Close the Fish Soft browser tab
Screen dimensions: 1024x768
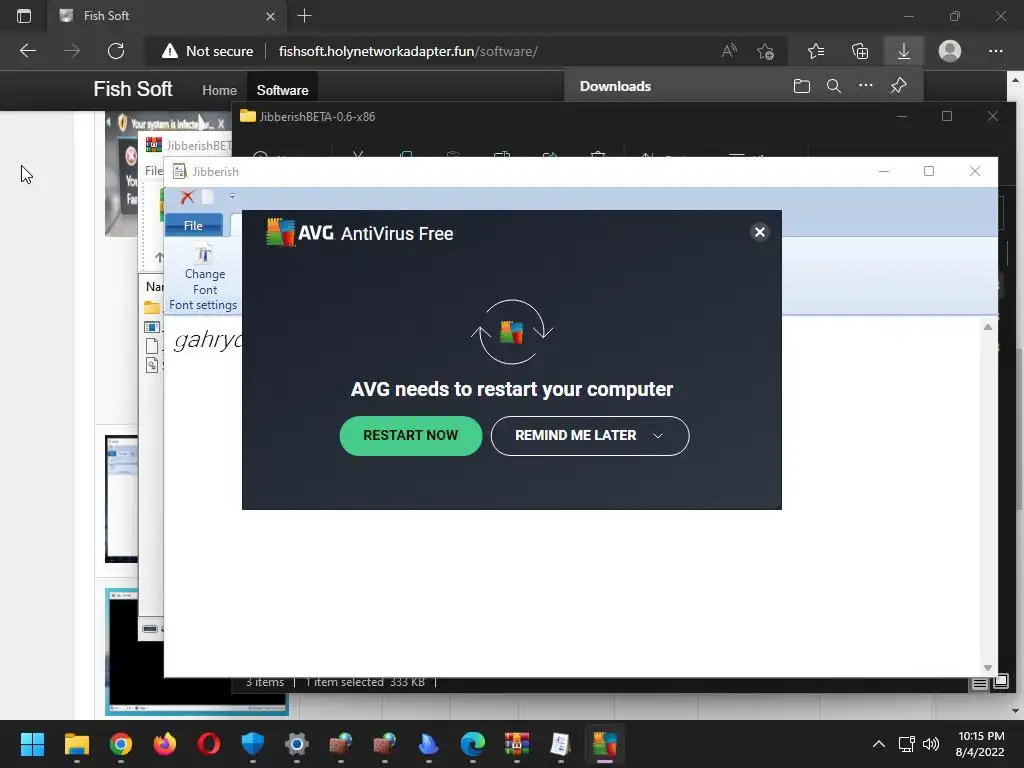[x=270, y=16]
